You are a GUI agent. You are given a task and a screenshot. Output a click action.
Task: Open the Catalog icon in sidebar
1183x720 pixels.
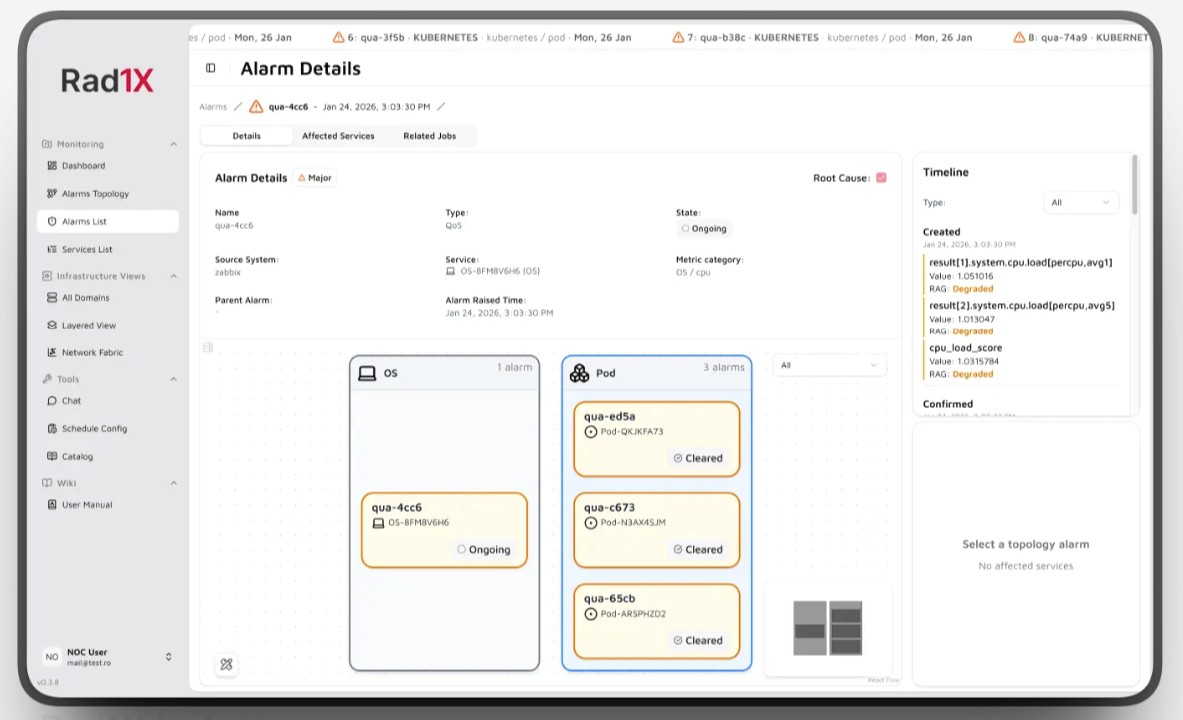click(x=52, y=457)
